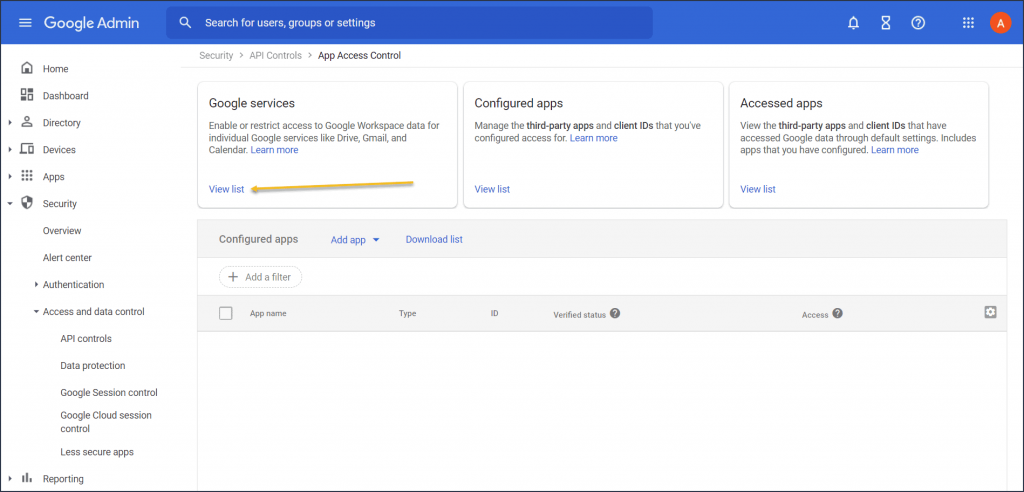The image size is (1024, 492).
Task: Expand the Authentication submenu
Action: tap(36, 285)
